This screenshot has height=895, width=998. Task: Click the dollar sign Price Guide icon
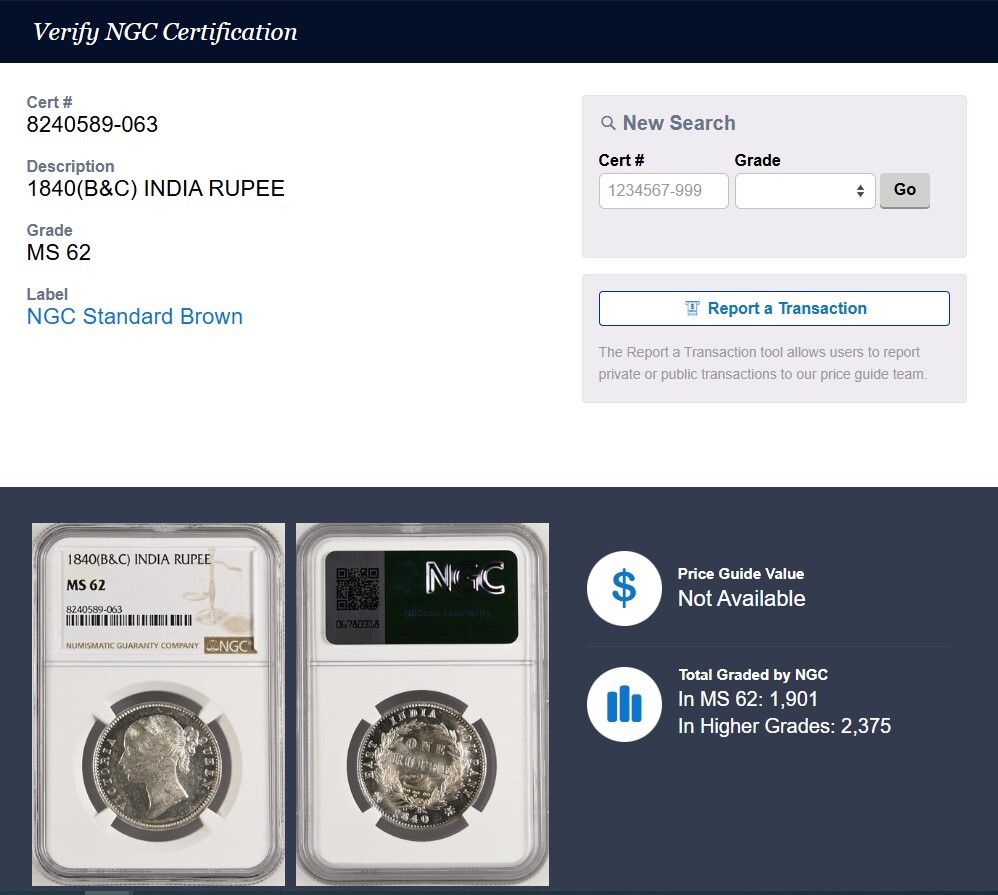coord(624,588)
